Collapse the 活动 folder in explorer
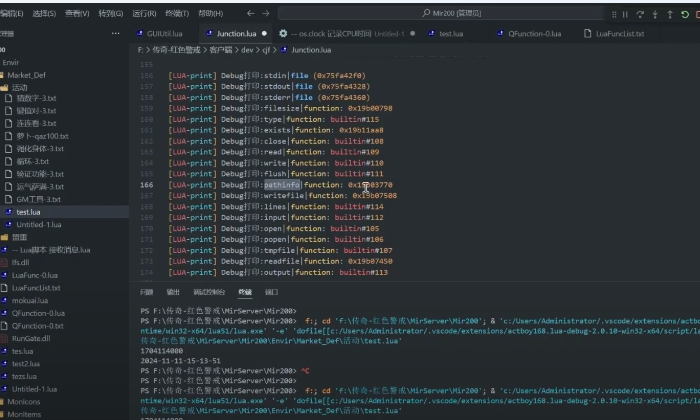This screenshot has width=700, height=420. tap(20, 87)
